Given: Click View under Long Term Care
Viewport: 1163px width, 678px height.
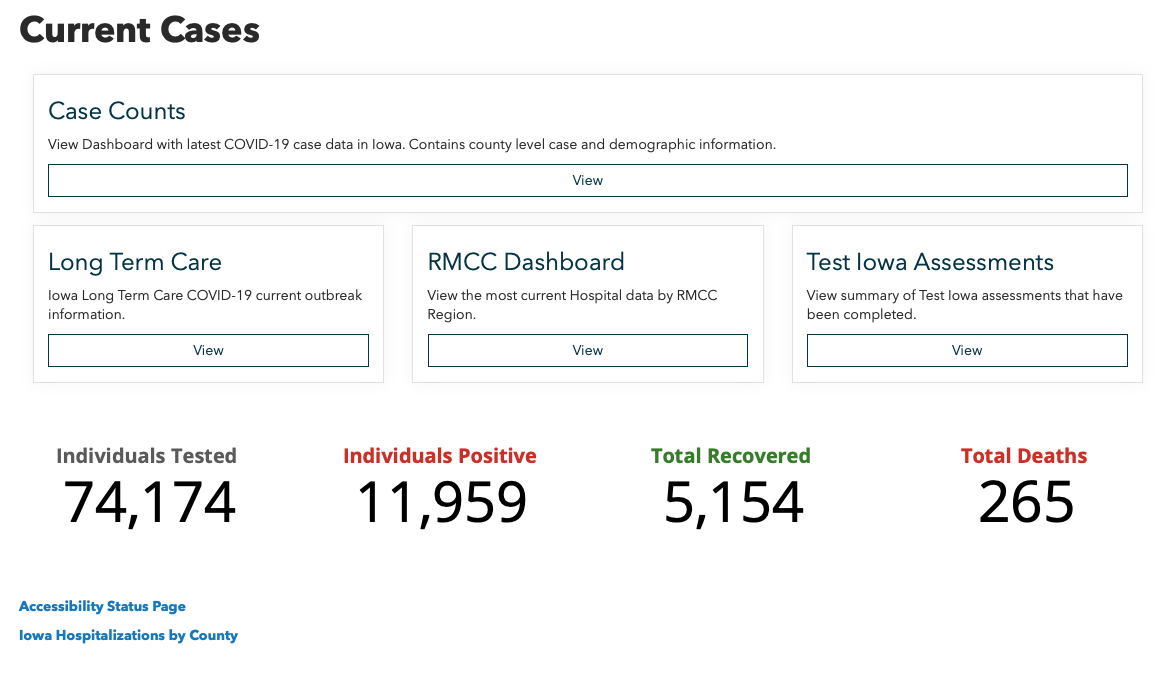Looking at the screenshot, I should pos(208,350).
